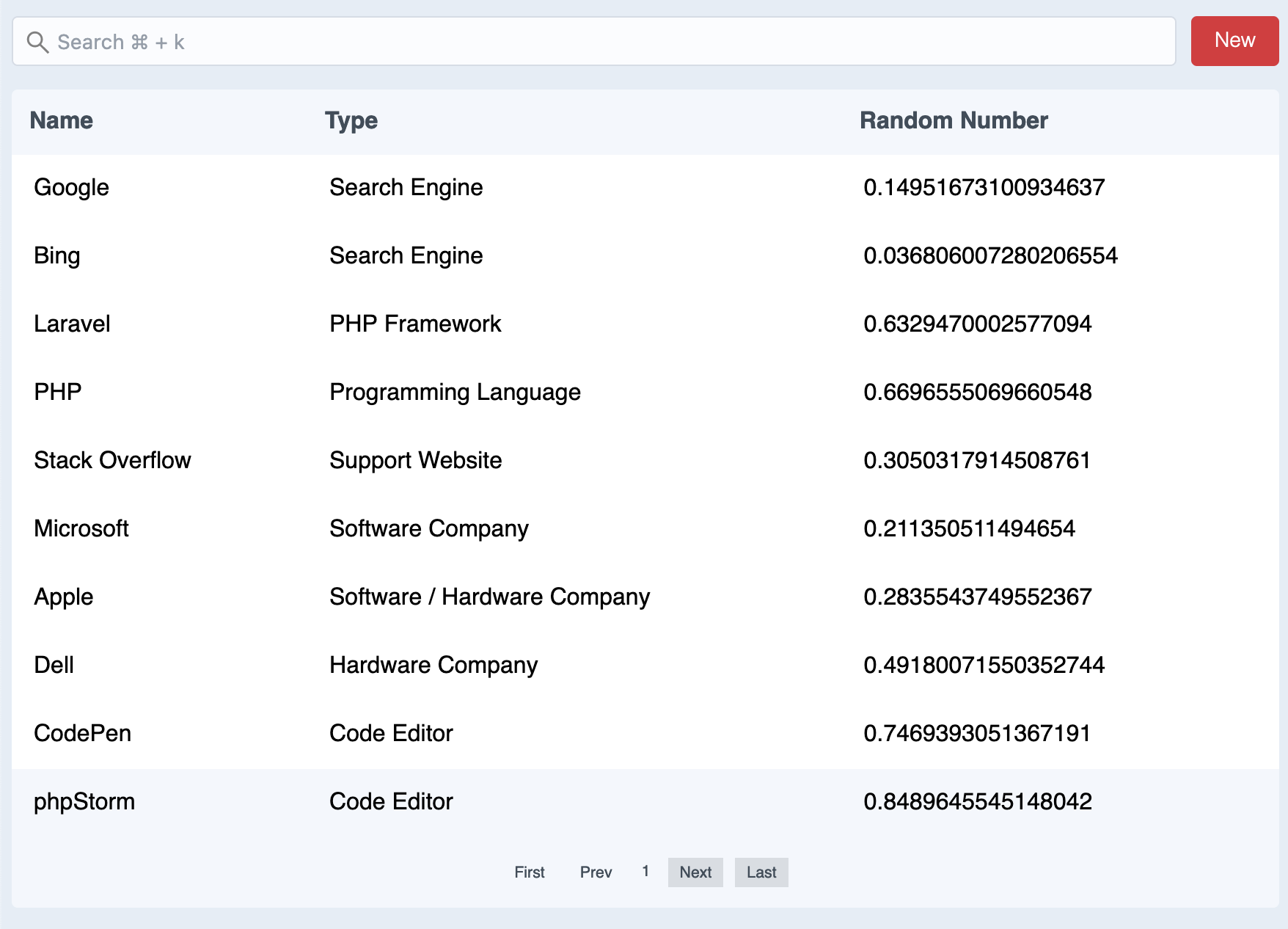
Task: Select the PHP name cell
Action: (x=58, y=392)
